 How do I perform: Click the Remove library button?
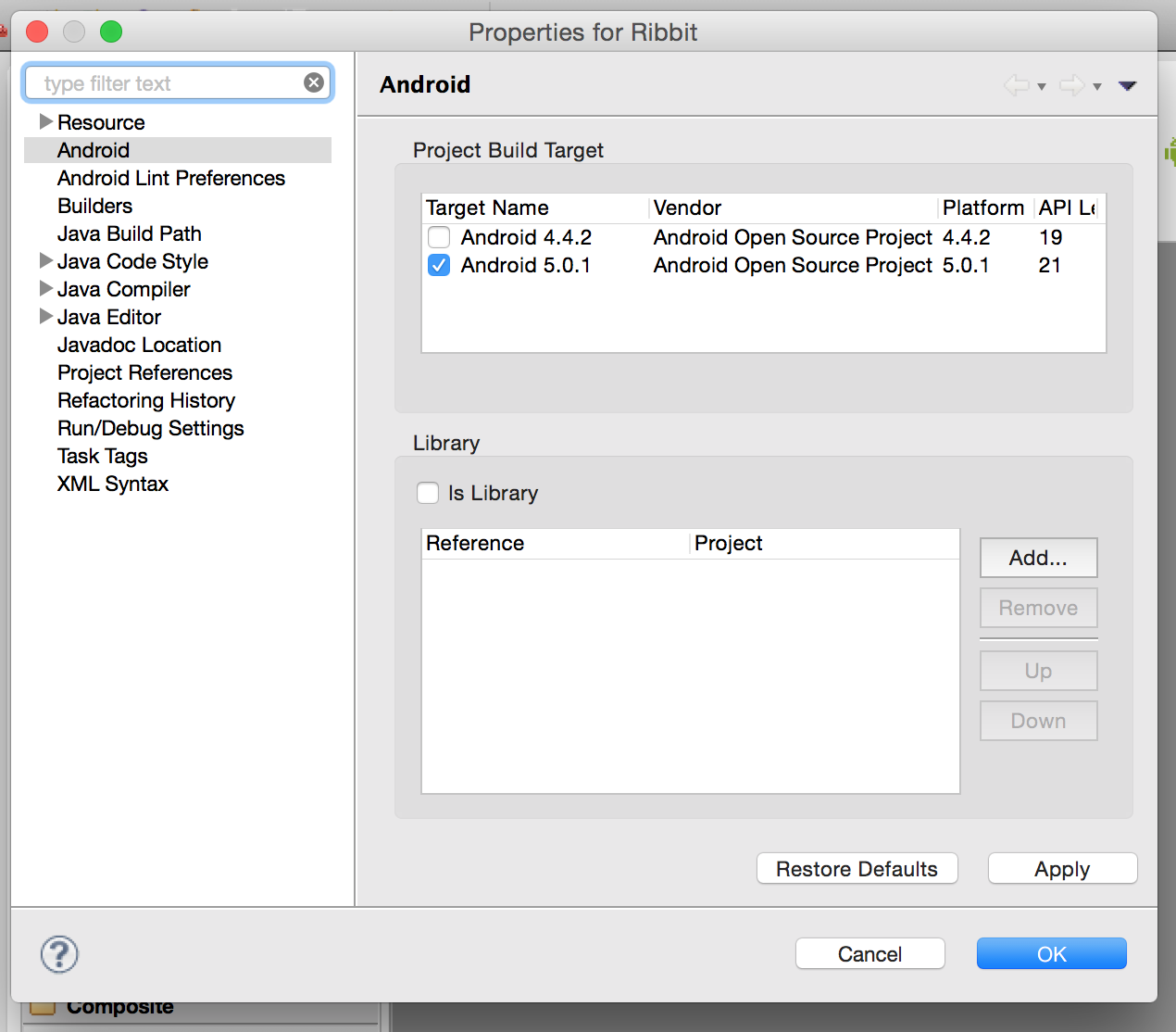point(1039,608)
